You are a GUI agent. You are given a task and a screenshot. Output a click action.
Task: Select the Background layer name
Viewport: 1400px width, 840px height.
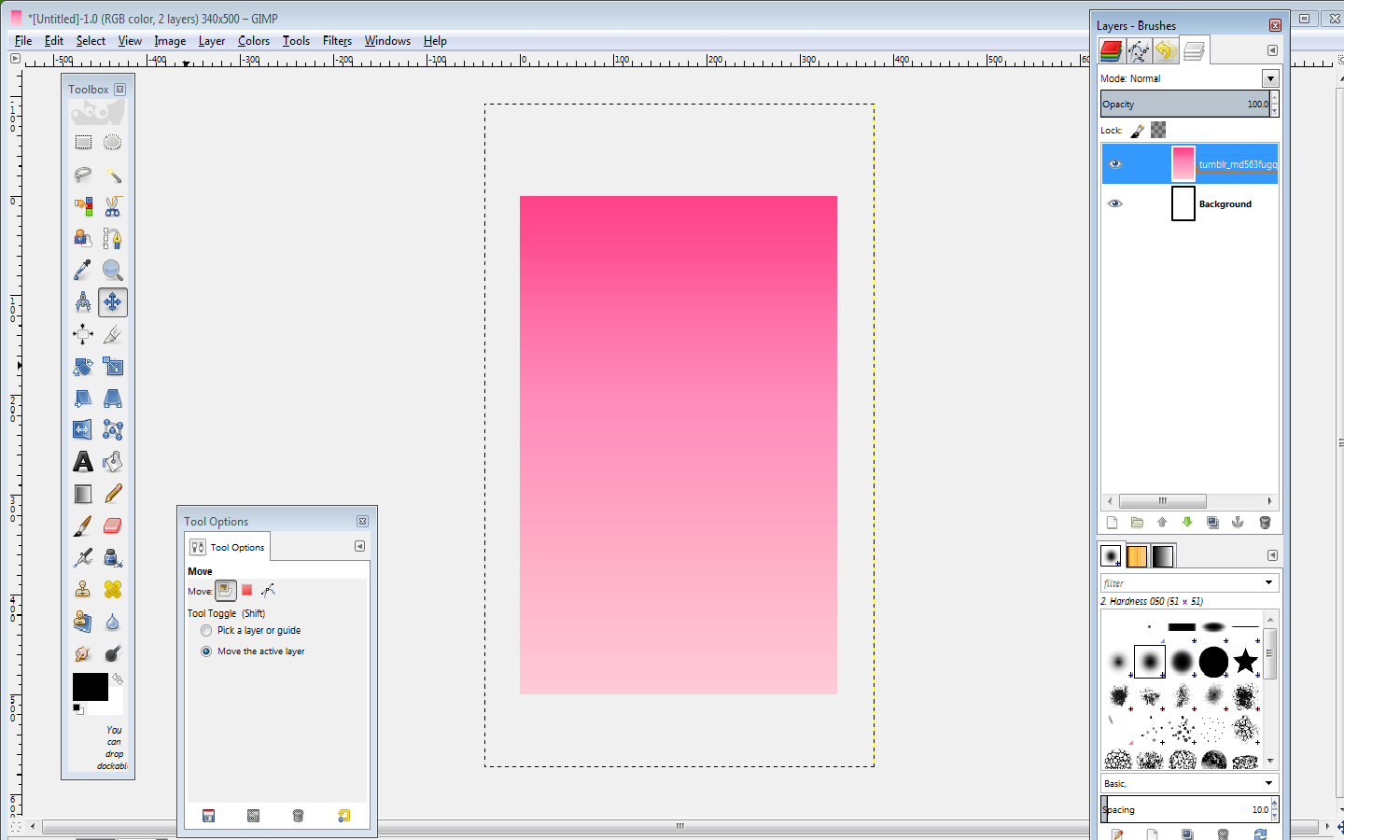(x=1225, y=203)
